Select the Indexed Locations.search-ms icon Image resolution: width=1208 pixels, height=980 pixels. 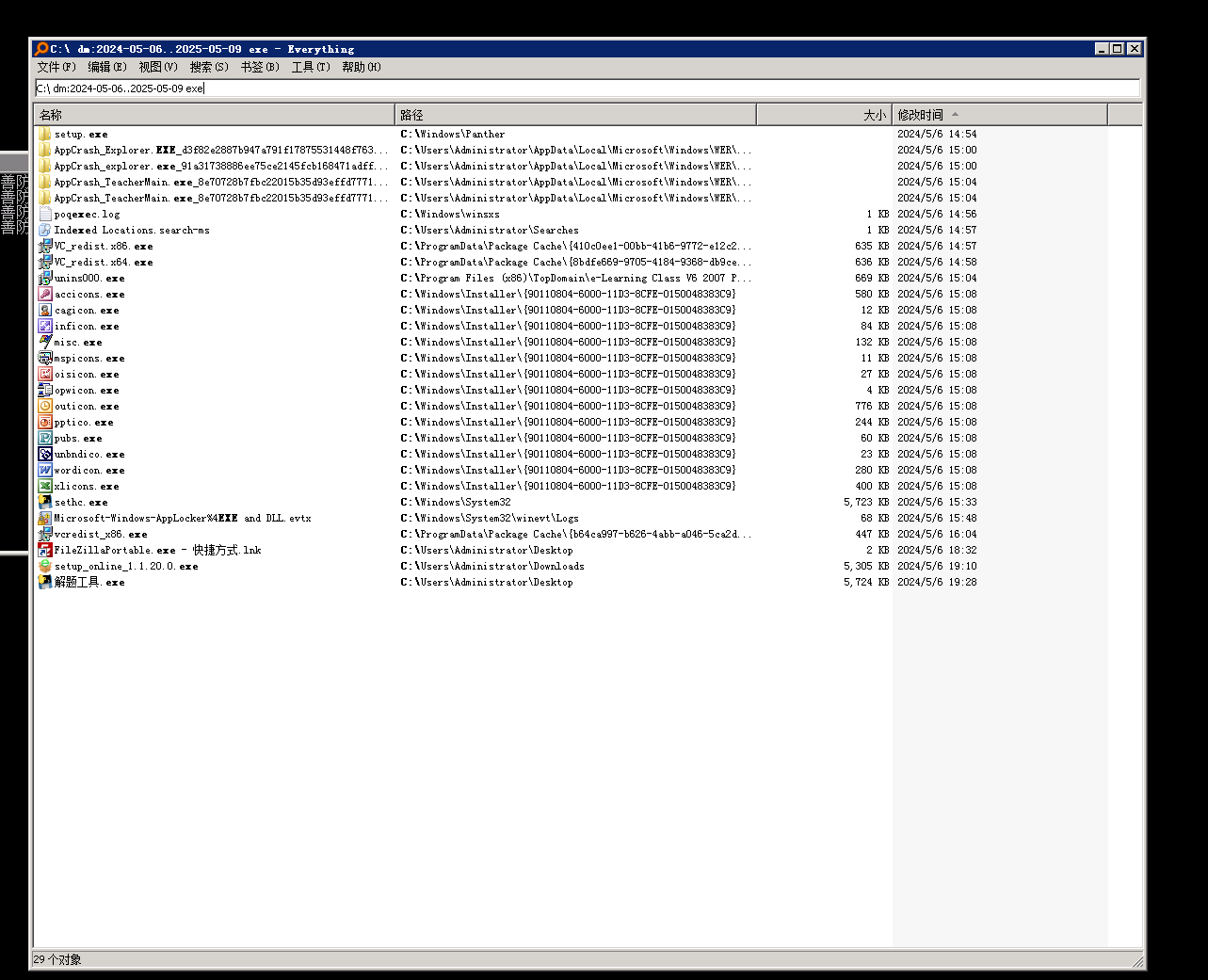pyautogui.click(x=45, y=230)
